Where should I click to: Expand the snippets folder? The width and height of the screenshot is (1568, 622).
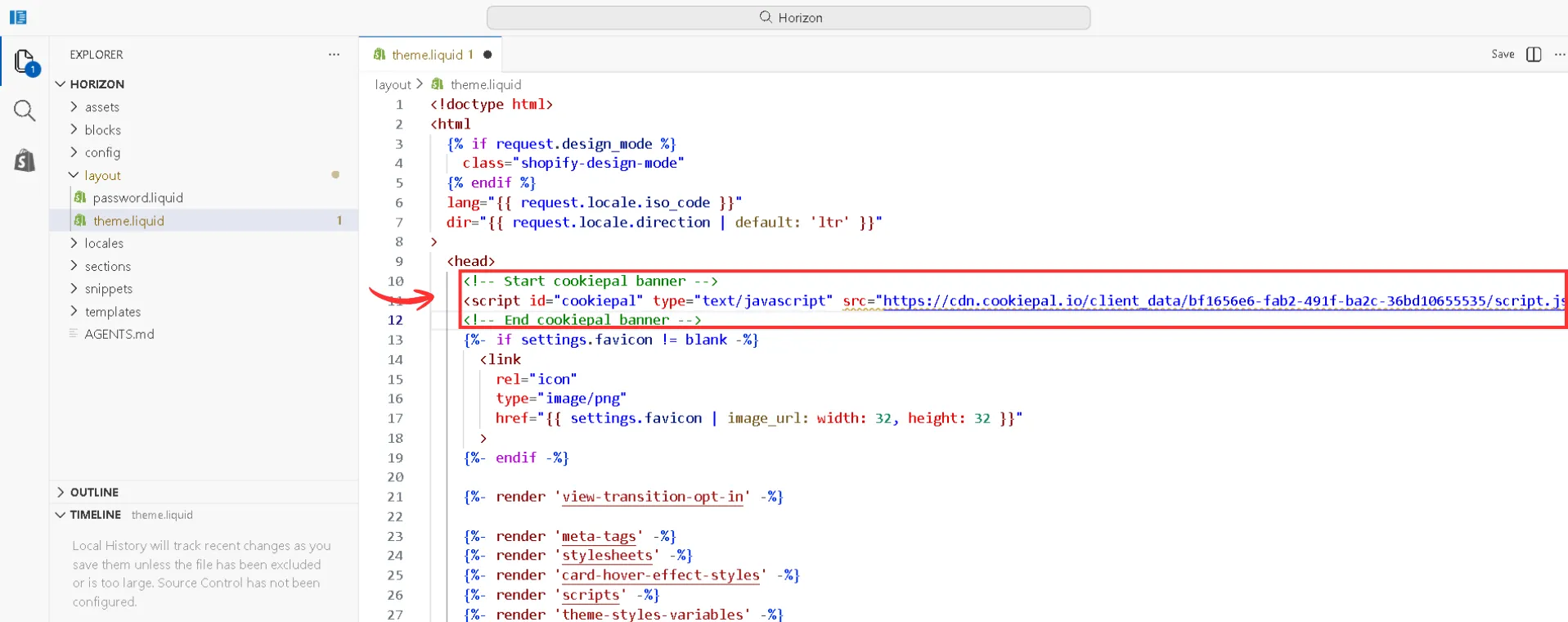pos(74,288)
